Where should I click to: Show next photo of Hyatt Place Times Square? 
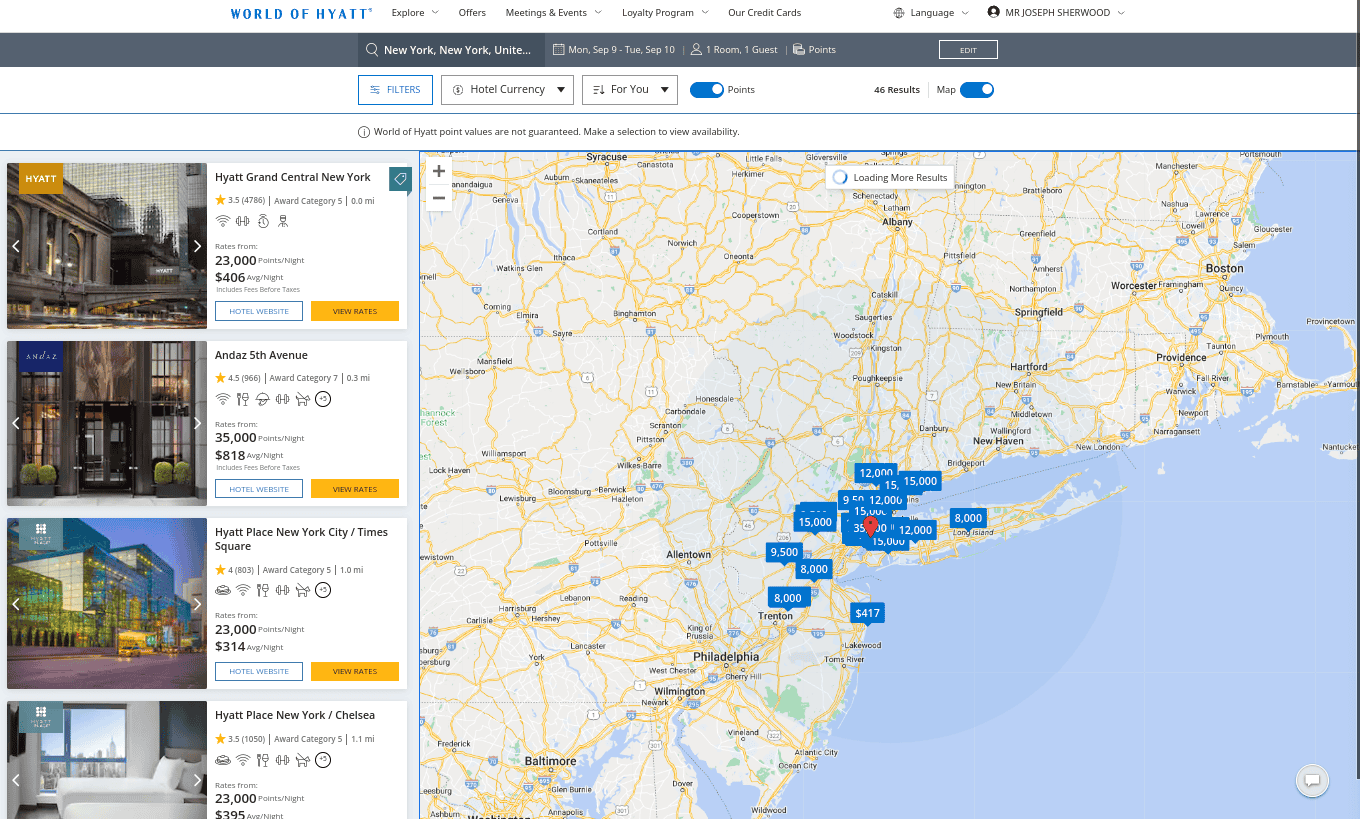pyautogui.click(x=197, y=604)
